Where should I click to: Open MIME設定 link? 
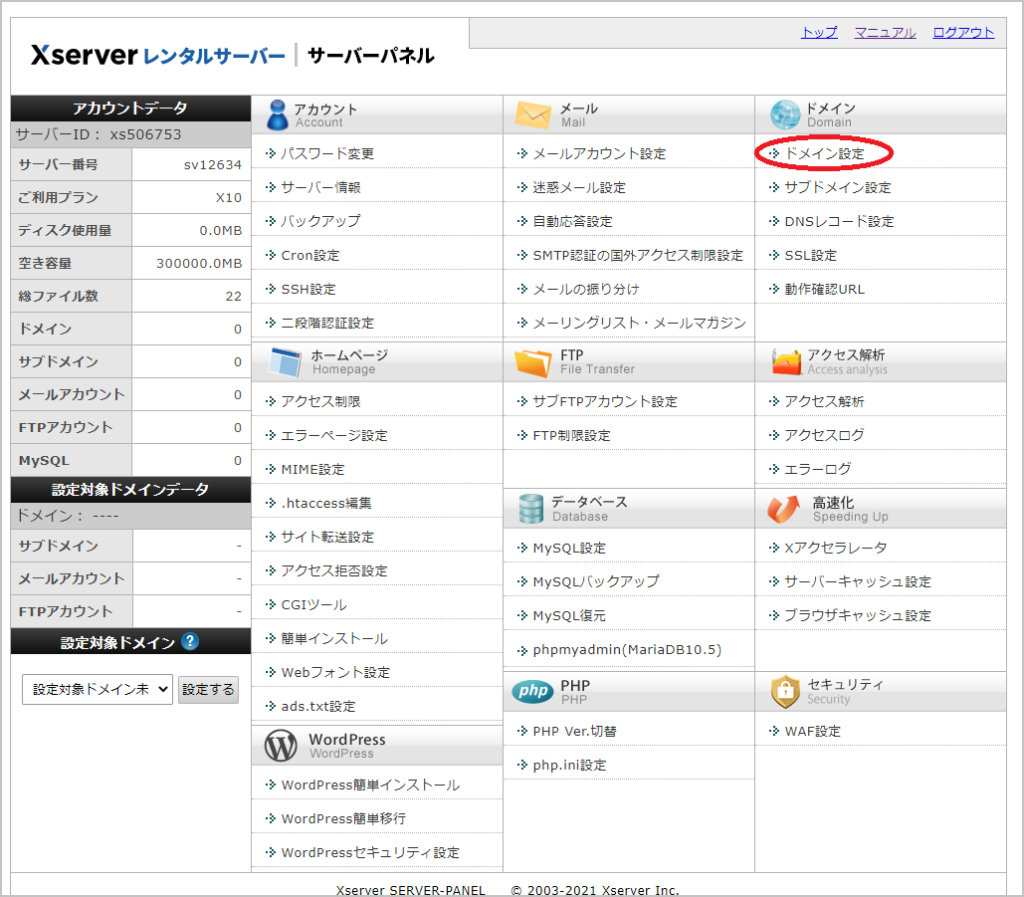pyautogui.click(x=313, y=469)
